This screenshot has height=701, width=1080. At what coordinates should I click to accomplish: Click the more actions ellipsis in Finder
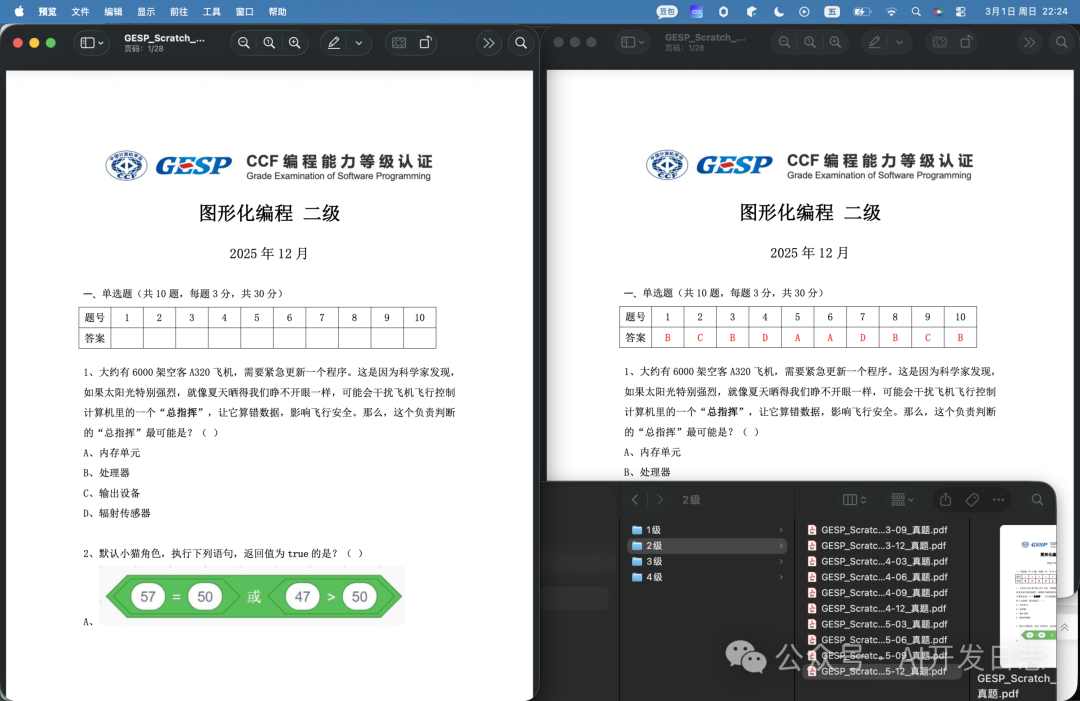997,498
